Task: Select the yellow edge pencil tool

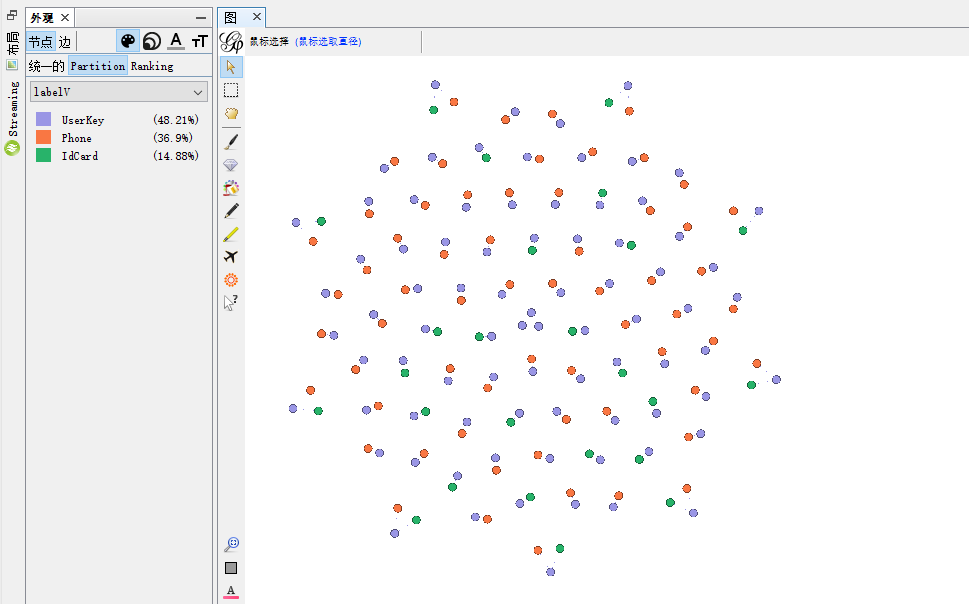Action: click(231, 234)
